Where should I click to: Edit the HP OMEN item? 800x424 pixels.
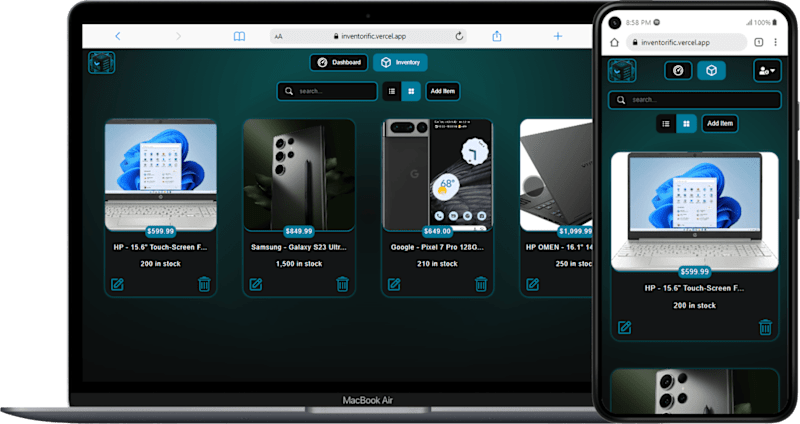pos(532,284)
